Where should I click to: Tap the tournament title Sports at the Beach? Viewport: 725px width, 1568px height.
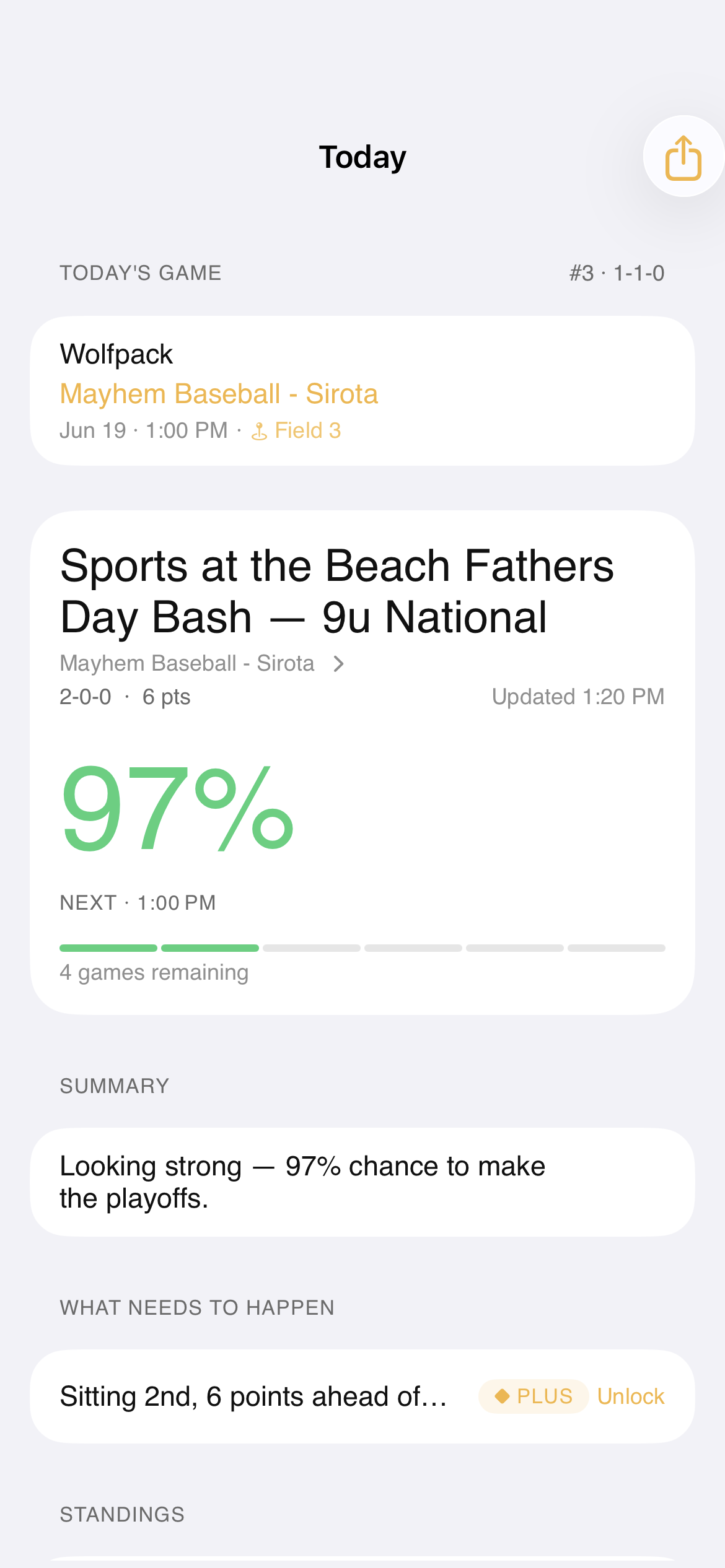337,591
